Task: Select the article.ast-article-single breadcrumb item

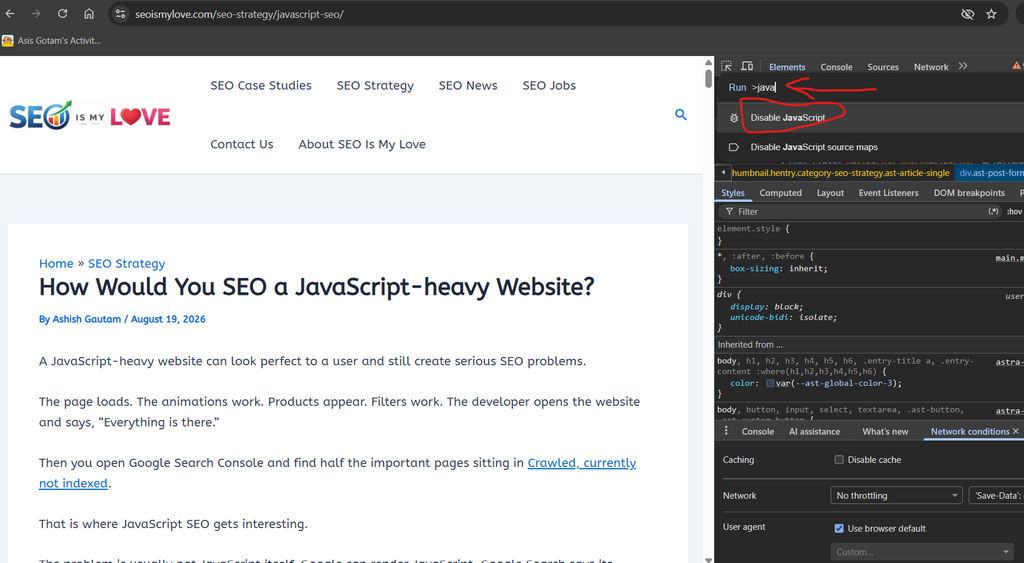Action: 840,173
